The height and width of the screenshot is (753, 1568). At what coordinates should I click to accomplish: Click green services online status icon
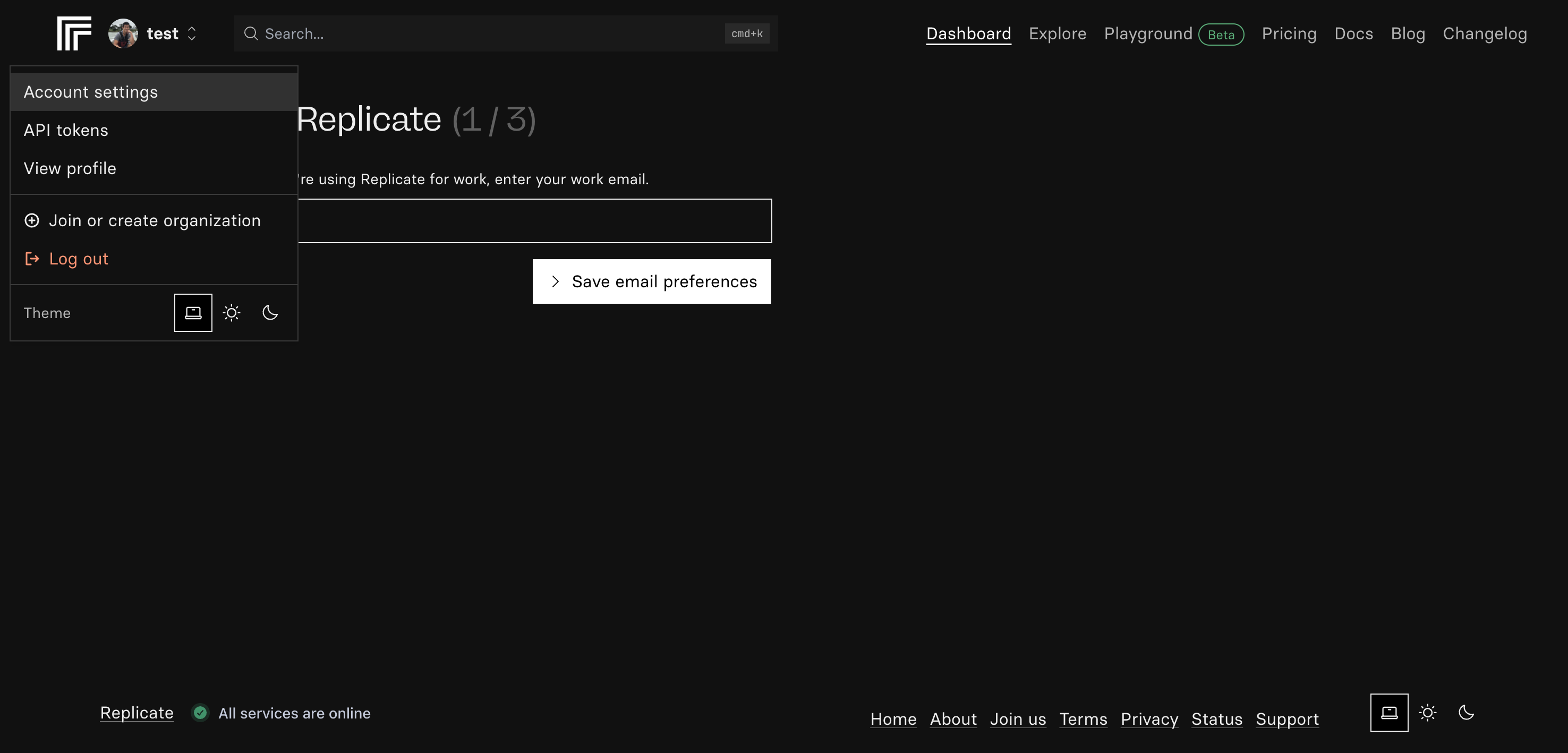pyautogui.click(x=200, y=712)
